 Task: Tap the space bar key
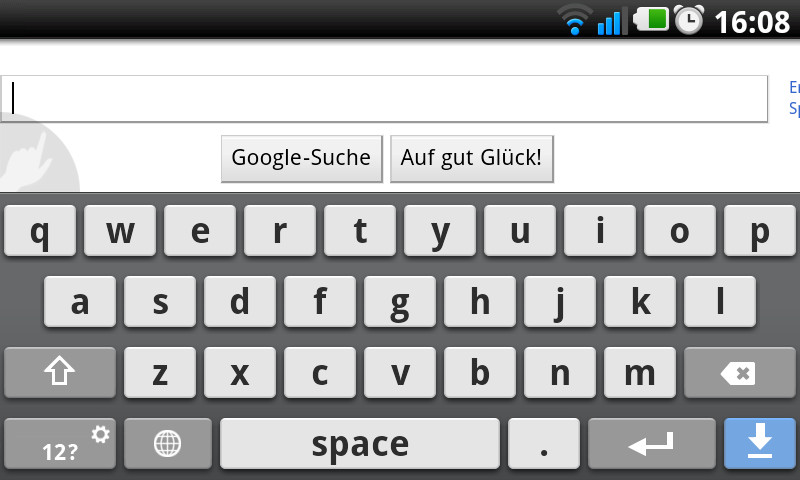pos(360,443)
